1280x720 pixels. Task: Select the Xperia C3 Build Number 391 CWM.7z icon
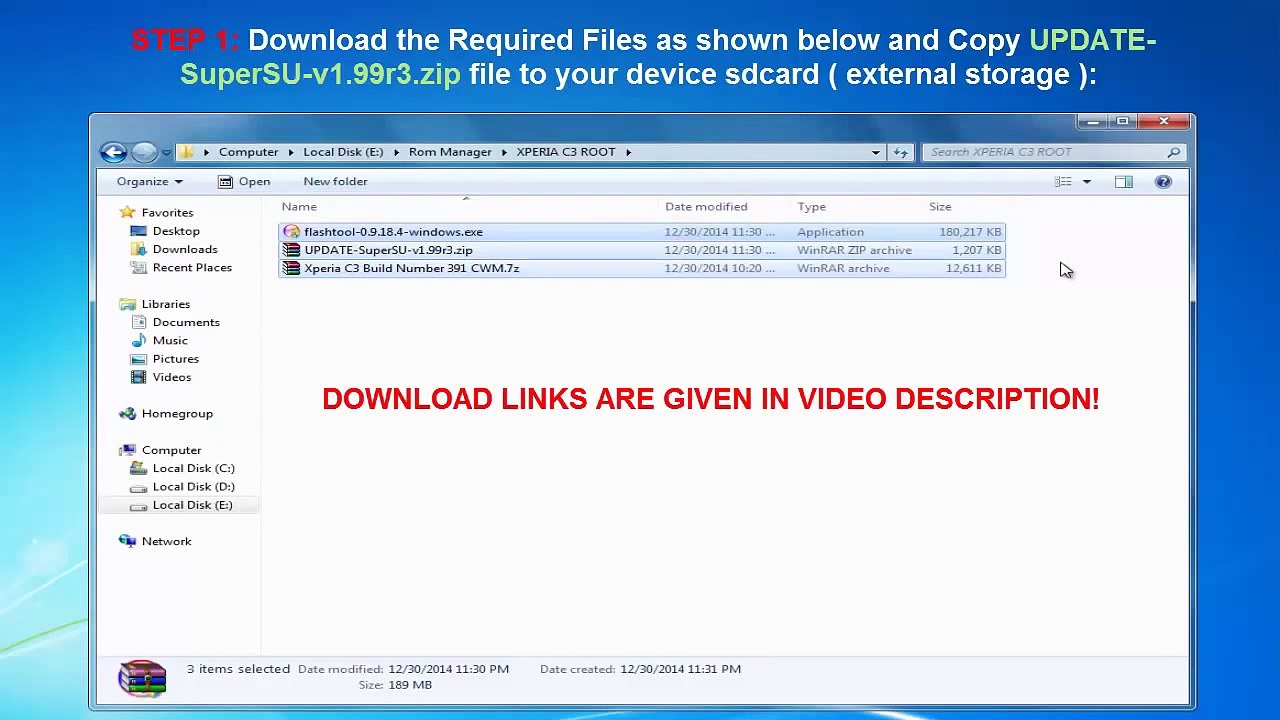pyautogui.click(x=291, y=268)
